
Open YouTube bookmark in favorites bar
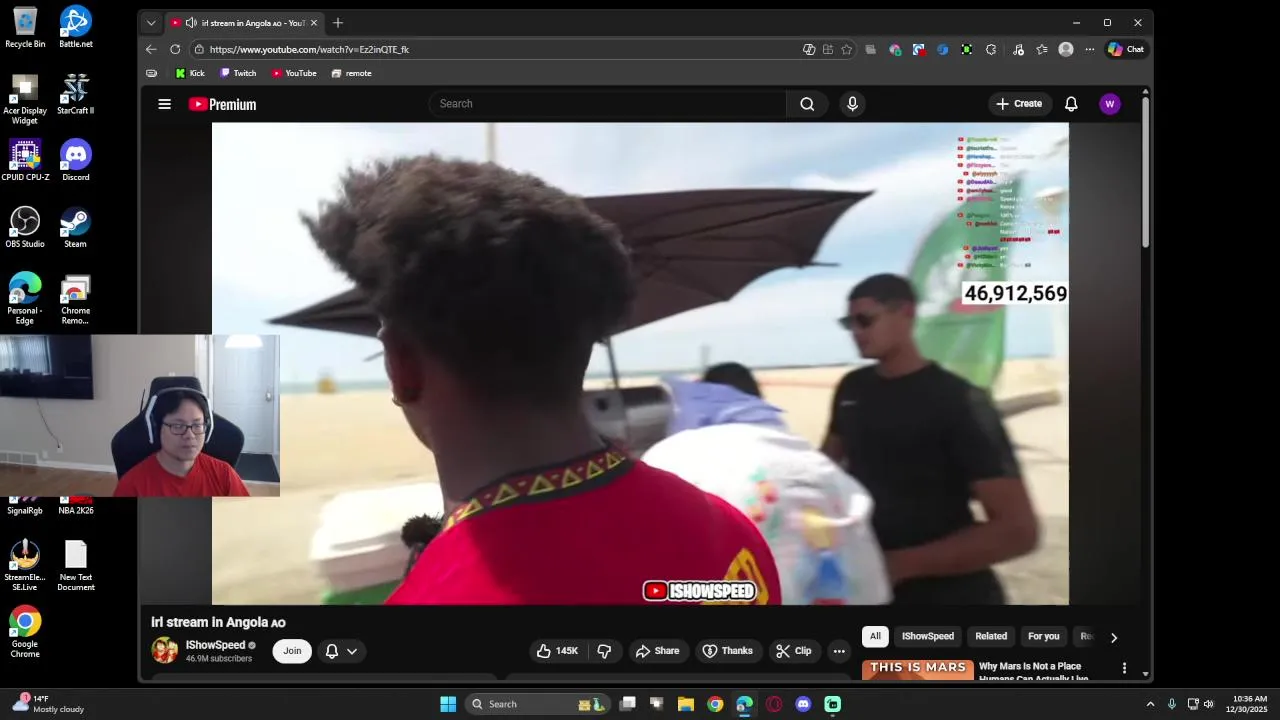[294, 73]
